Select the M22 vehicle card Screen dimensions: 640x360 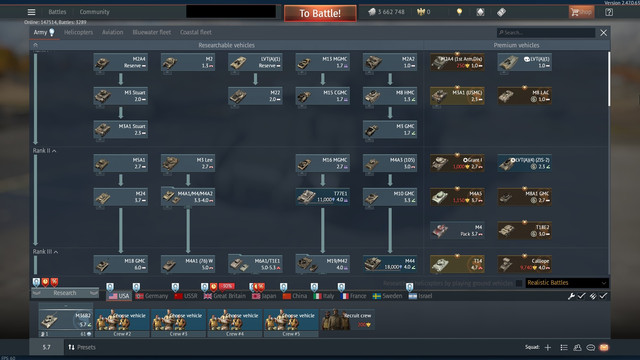tap(255, 96)
